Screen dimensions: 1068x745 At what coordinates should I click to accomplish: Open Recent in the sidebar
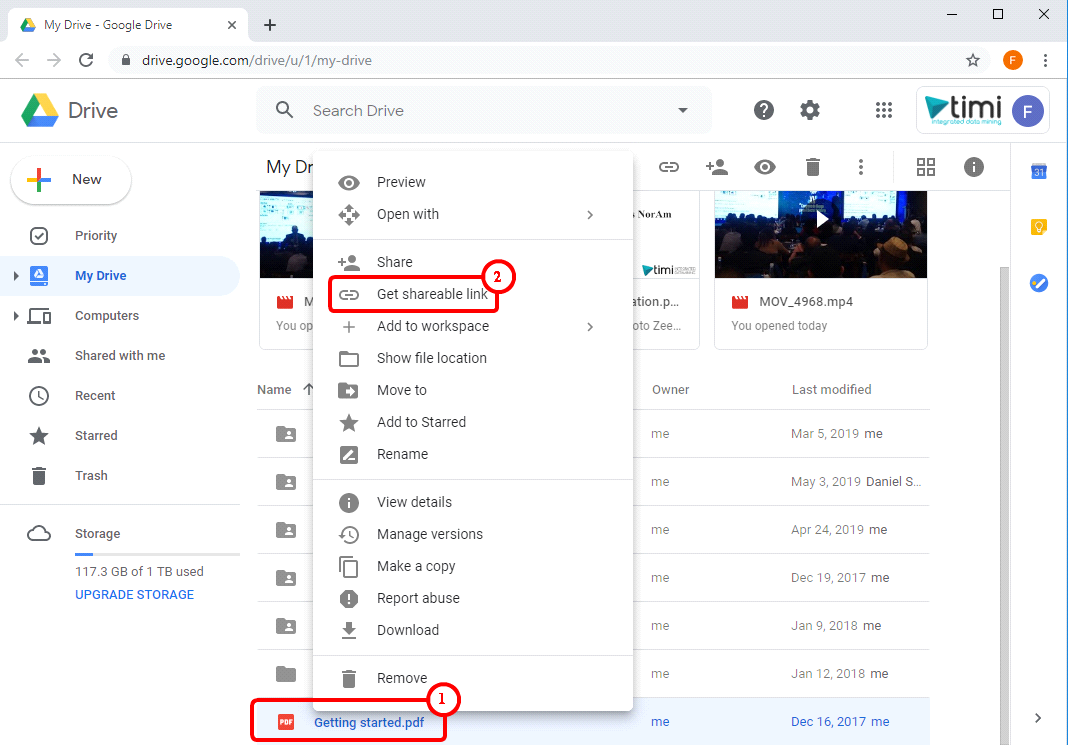(x=120, y=396)
